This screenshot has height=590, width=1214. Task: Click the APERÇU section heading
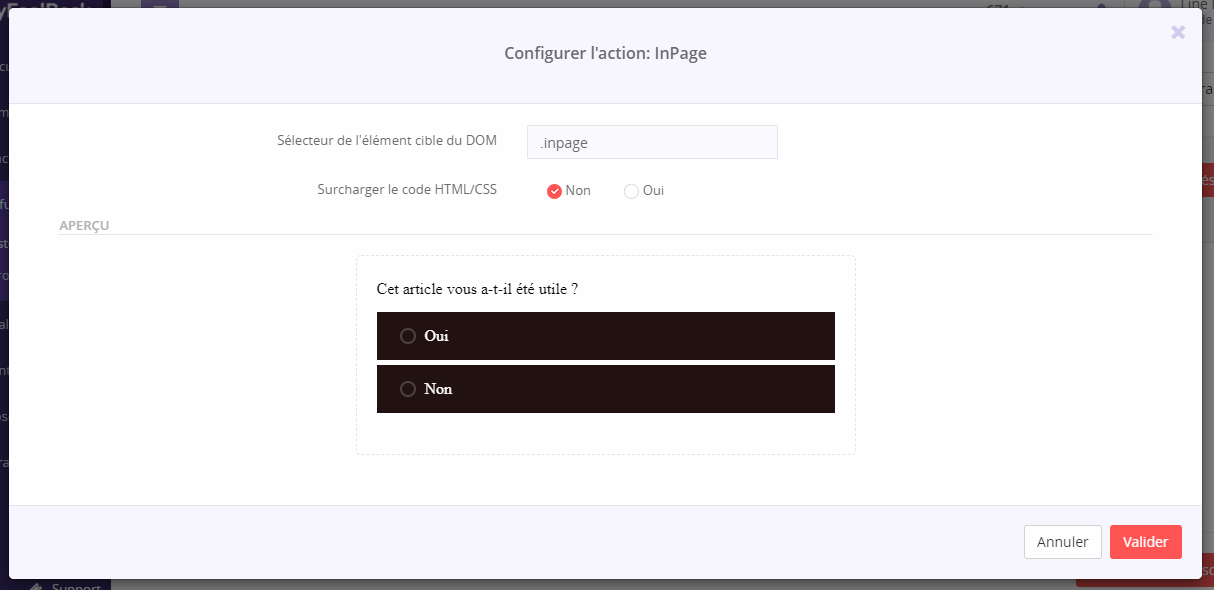[x=84, y=225]
